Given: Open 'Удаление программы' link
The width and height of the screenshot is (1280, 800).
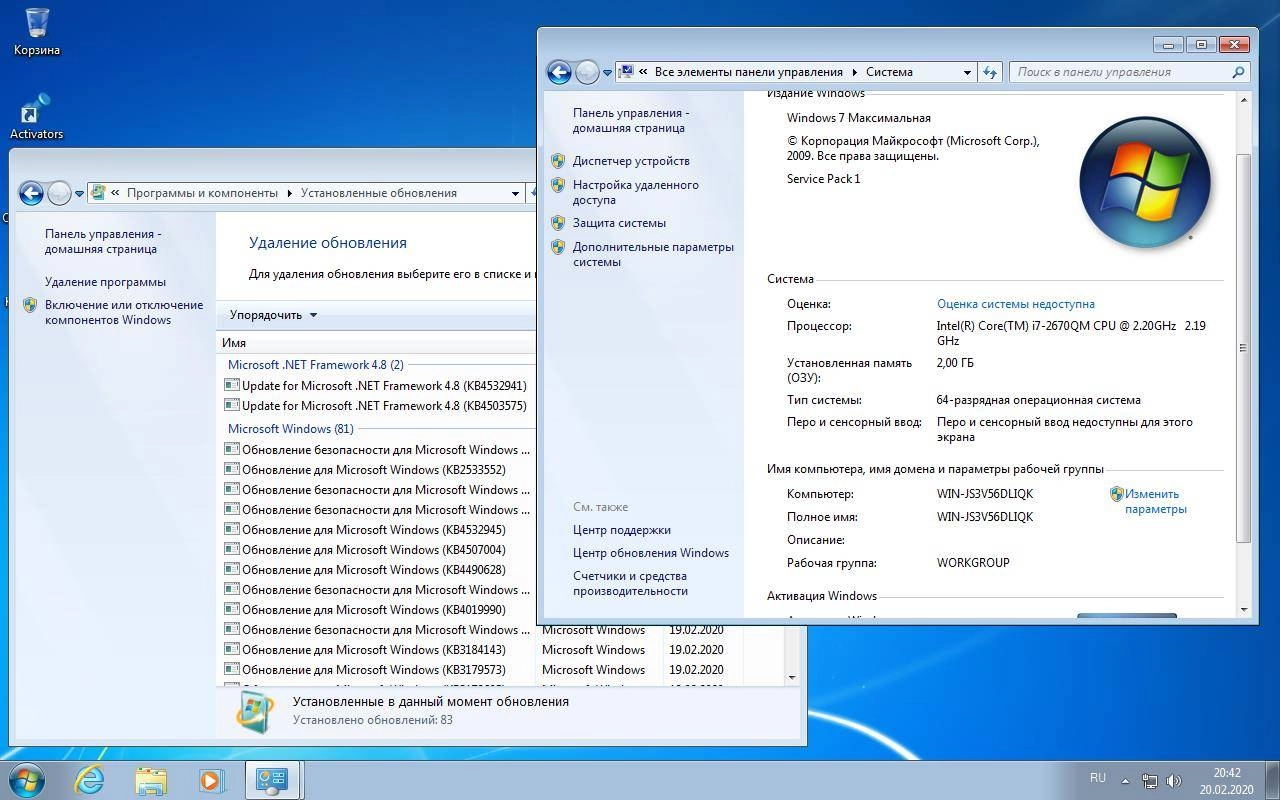Looking at the screenshot, I should tap(105, 282).
